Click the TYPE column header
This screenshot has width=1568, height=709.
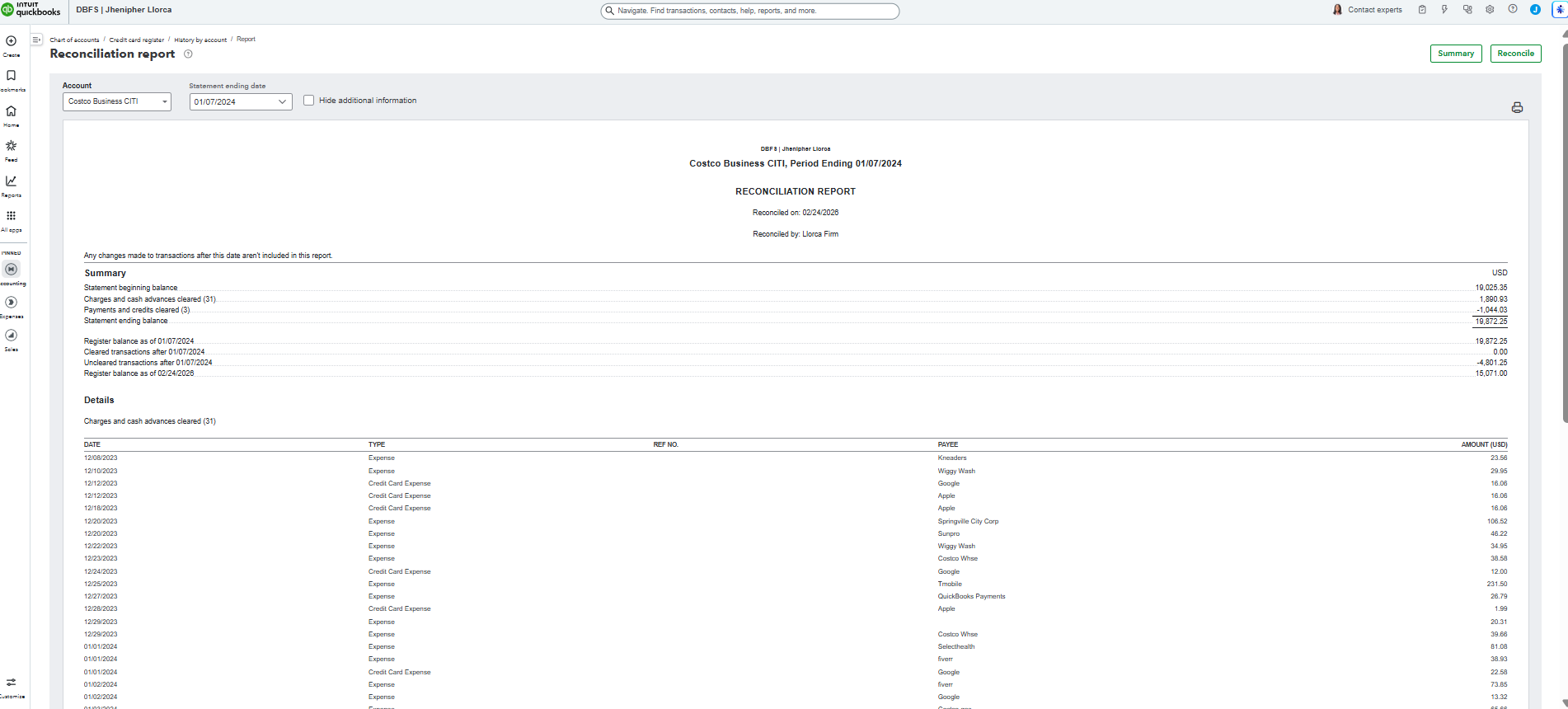(x=377, y=444)
